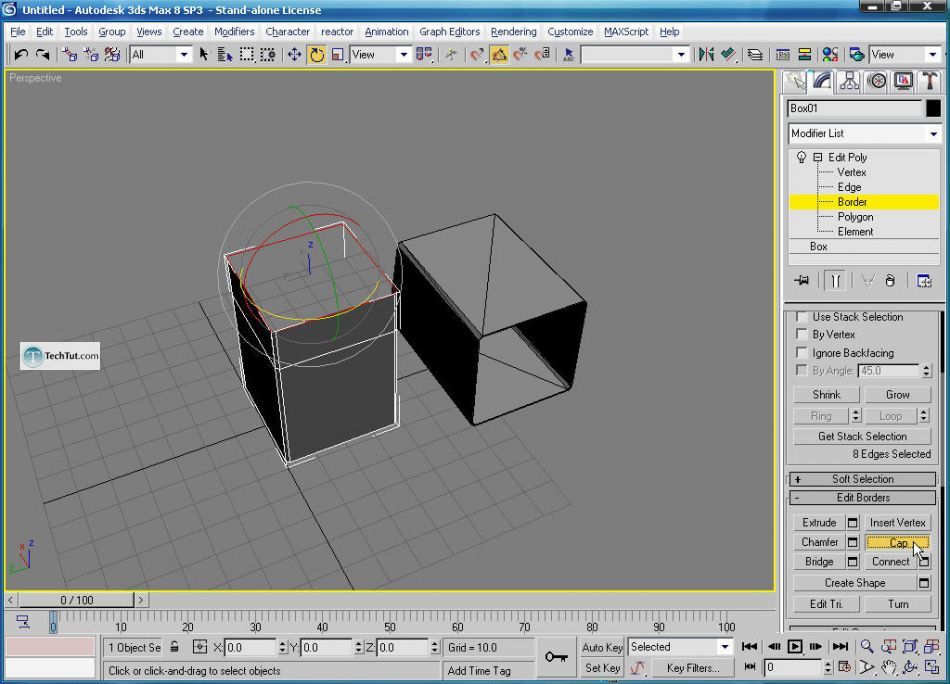The height and width of the screenshot is (684, 950).
Task: Enable By Vertex checkbox
Action: (801, 334)
